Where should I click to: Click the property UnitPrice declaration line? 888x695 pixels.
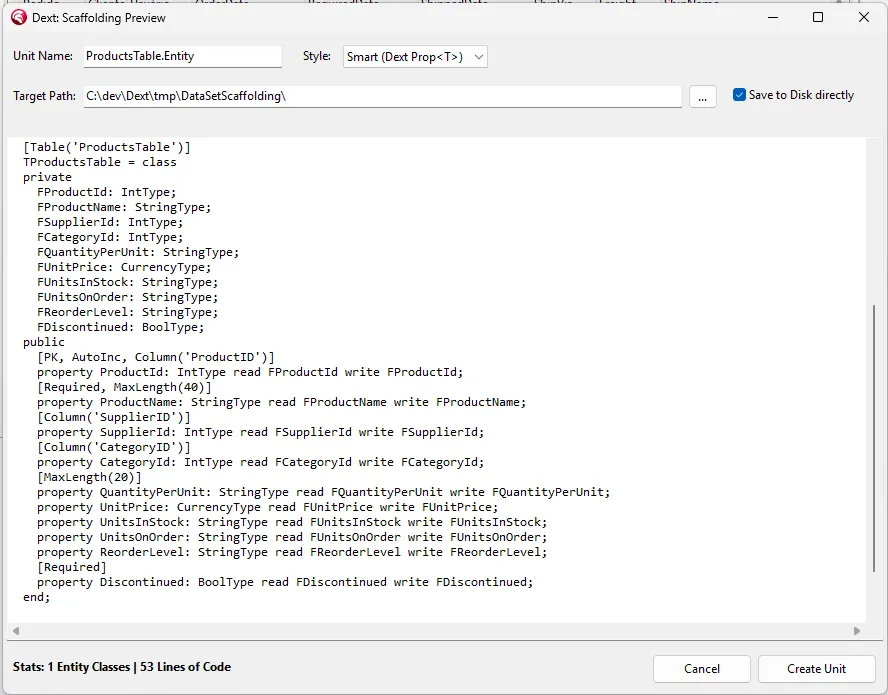point(267,508)
